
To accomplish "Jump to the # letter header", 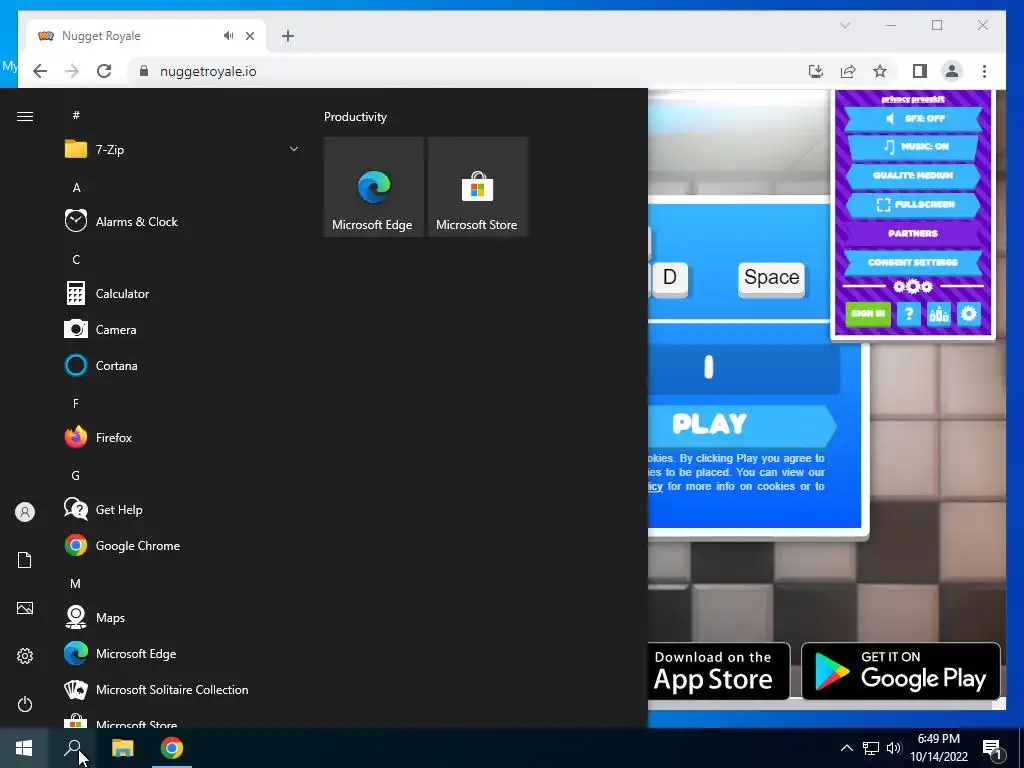I will [76, 115].
